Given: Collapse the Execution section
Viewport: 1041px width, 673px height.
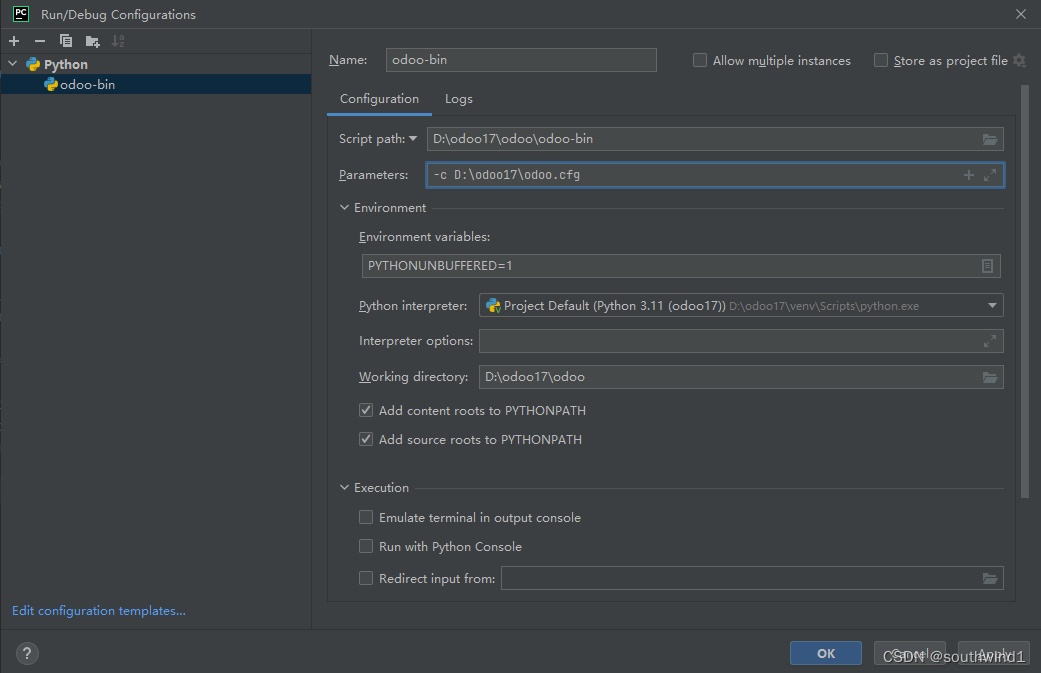Looking at the screenshot, I should [x=344, y=488].
